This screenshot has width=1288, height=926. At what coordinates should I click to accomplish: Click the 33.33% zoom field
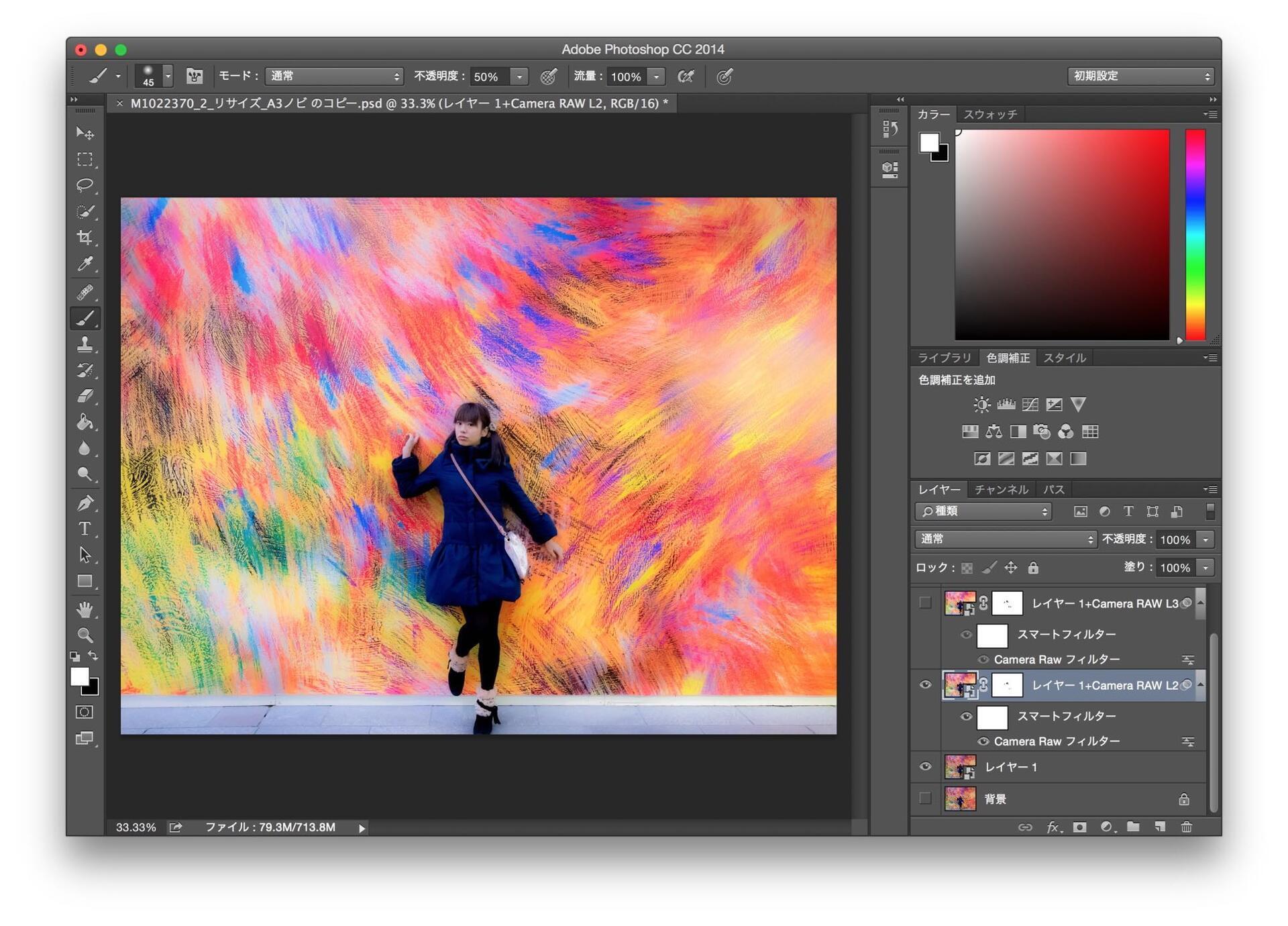136,827
